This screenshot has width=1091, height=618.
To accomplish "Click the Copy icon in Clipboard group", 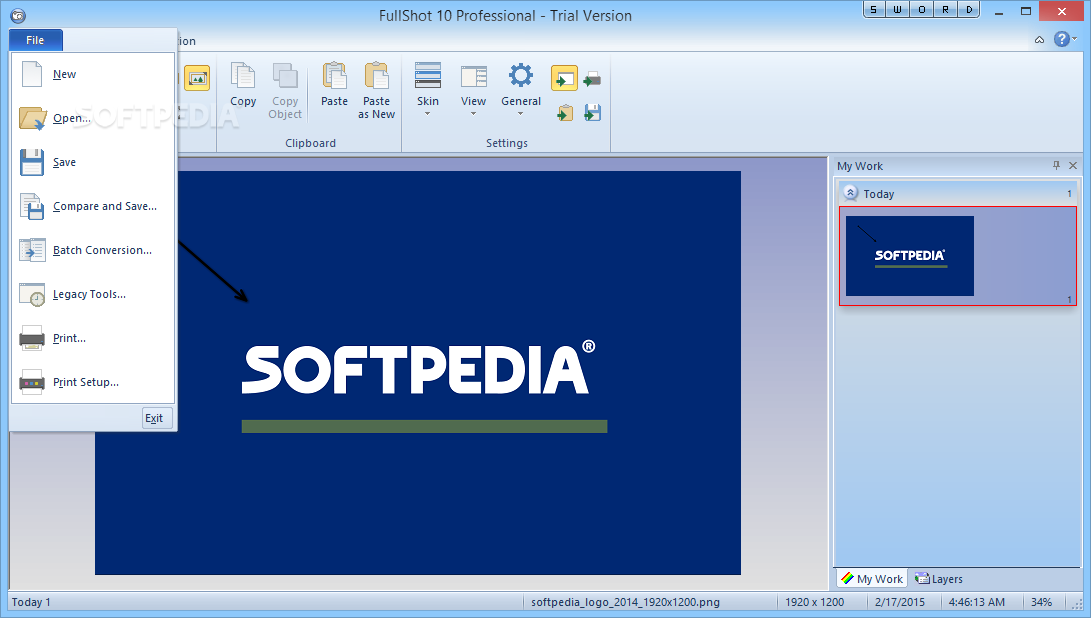I will (243, 76).
